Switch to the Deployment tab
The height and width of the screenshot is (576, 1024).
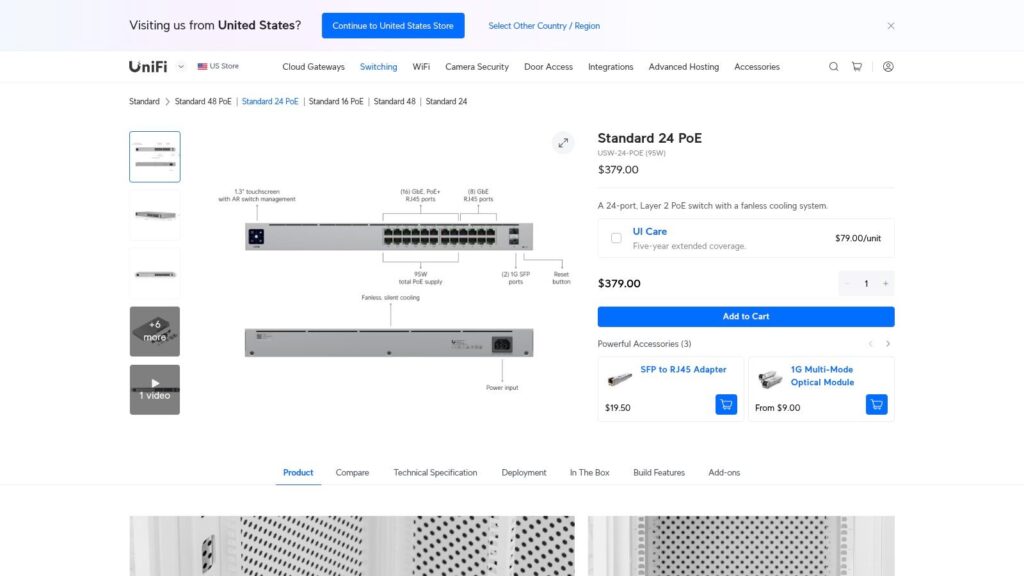point(524,473)
